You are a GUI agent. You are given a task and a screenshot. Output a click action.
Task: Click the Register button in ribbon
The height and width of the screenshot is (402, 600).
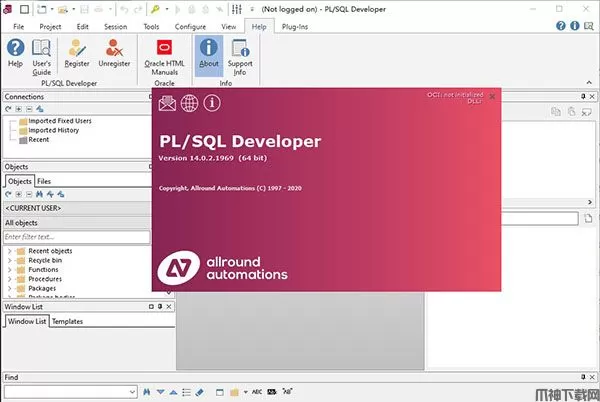click(x=77, y=53)
